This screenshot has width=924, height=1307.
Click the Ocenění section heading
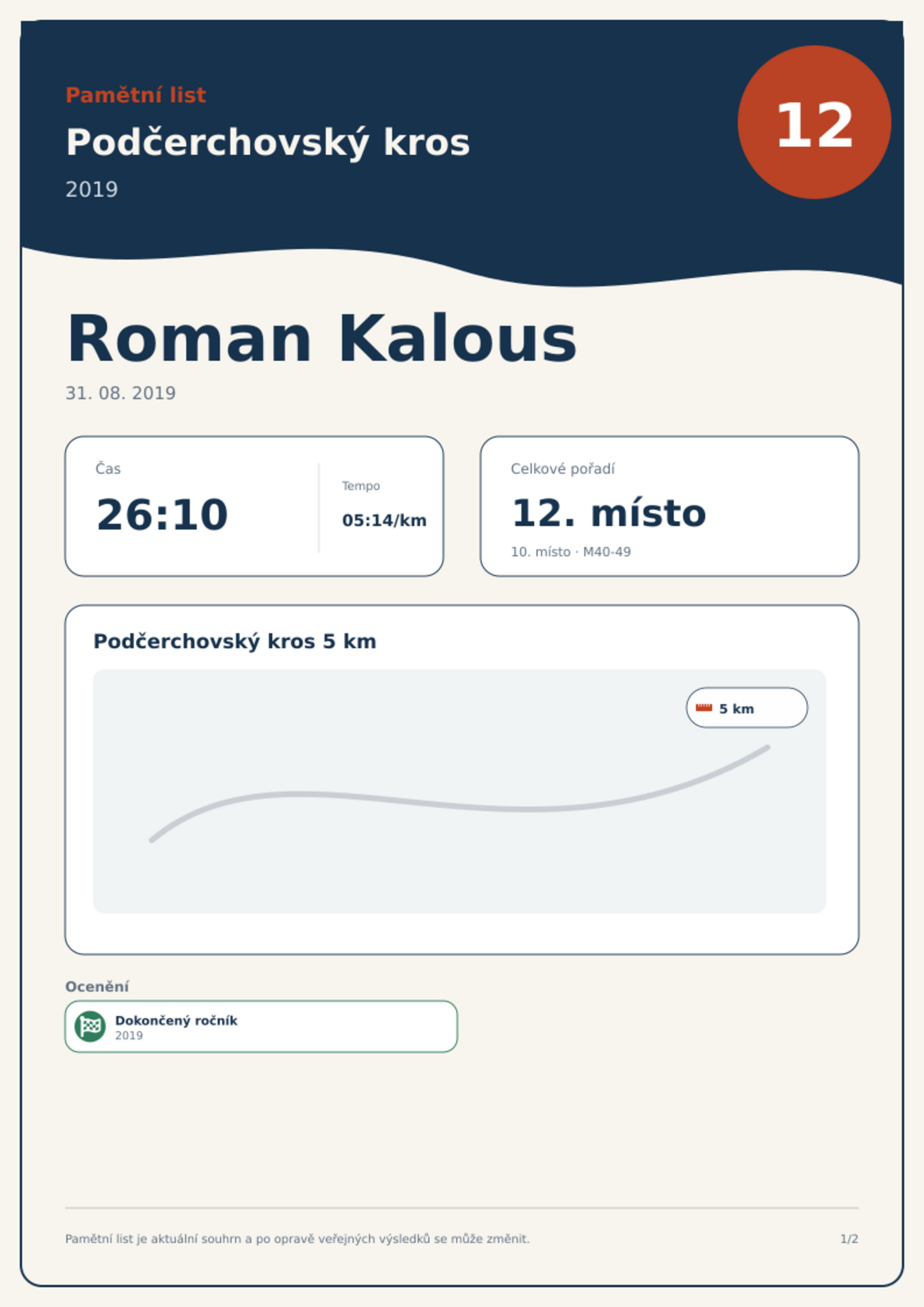(x=97, y=986)
